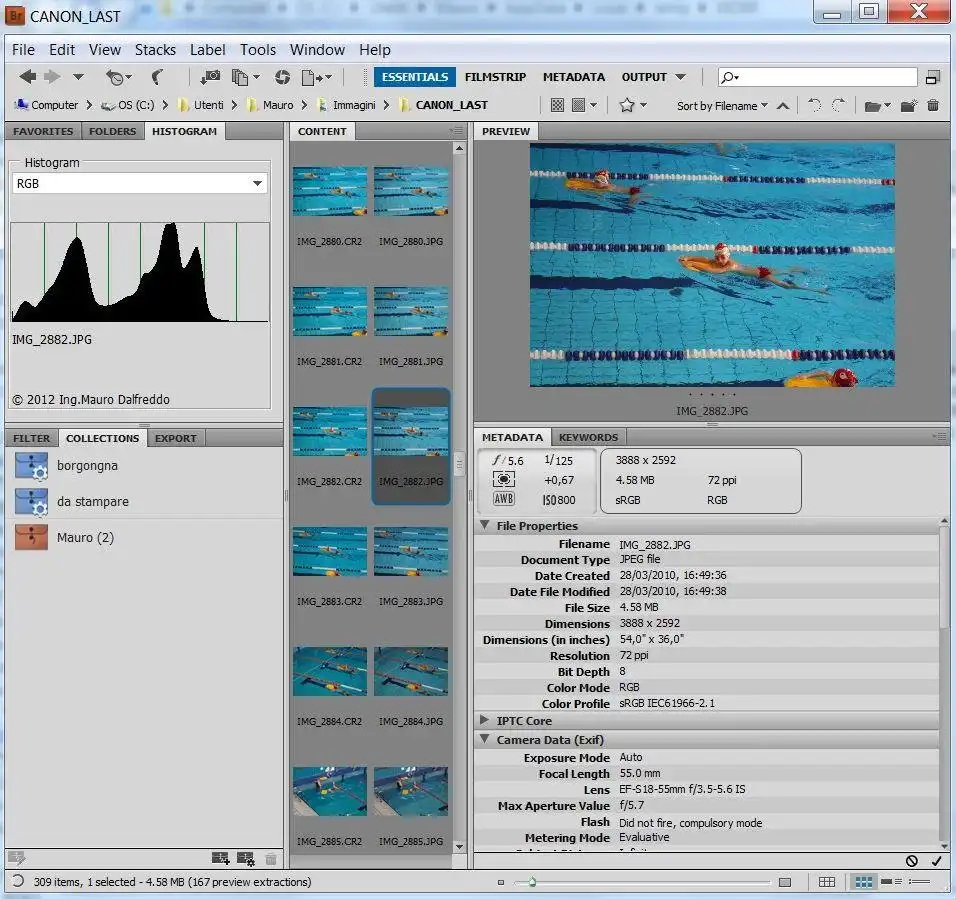Open the File menu

[x=23, y=50]
